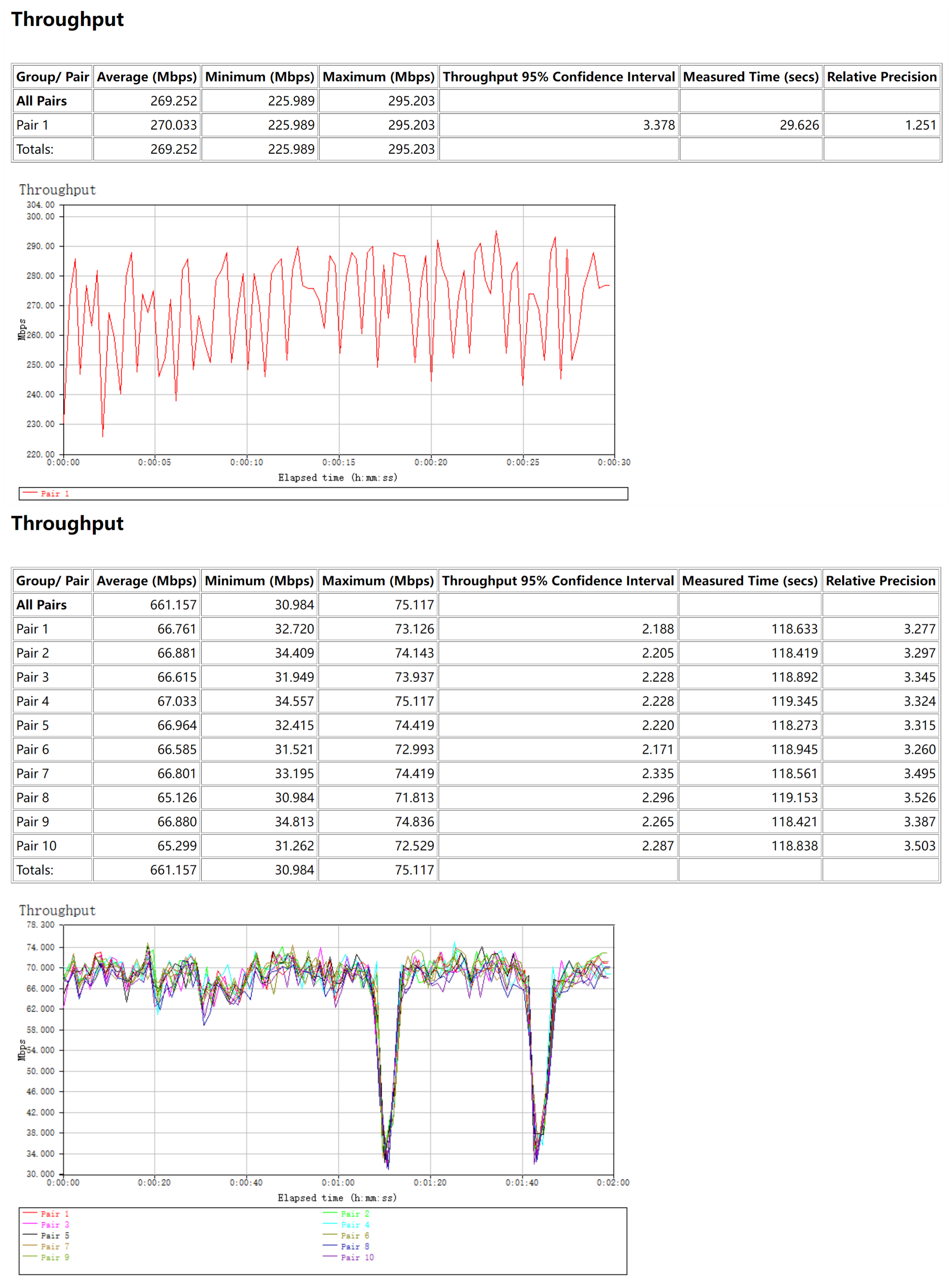The height and width of the screenshot is (1286, 952).
Task: Click the 0:00:15 time label on upper chart
Action: pos(338,462)
